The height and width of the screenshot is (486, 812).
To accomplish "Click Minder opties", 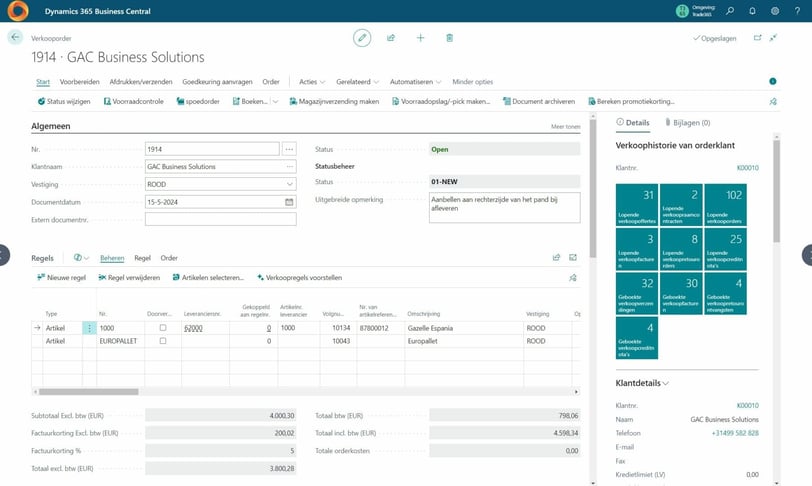I will point(472,82).
